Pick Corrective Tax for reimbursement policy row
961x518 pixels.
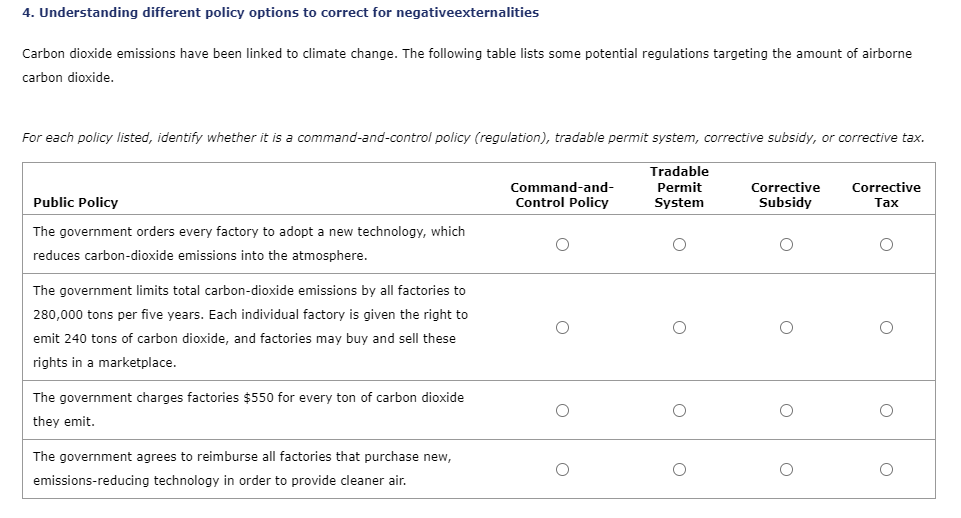pos(886,469)
